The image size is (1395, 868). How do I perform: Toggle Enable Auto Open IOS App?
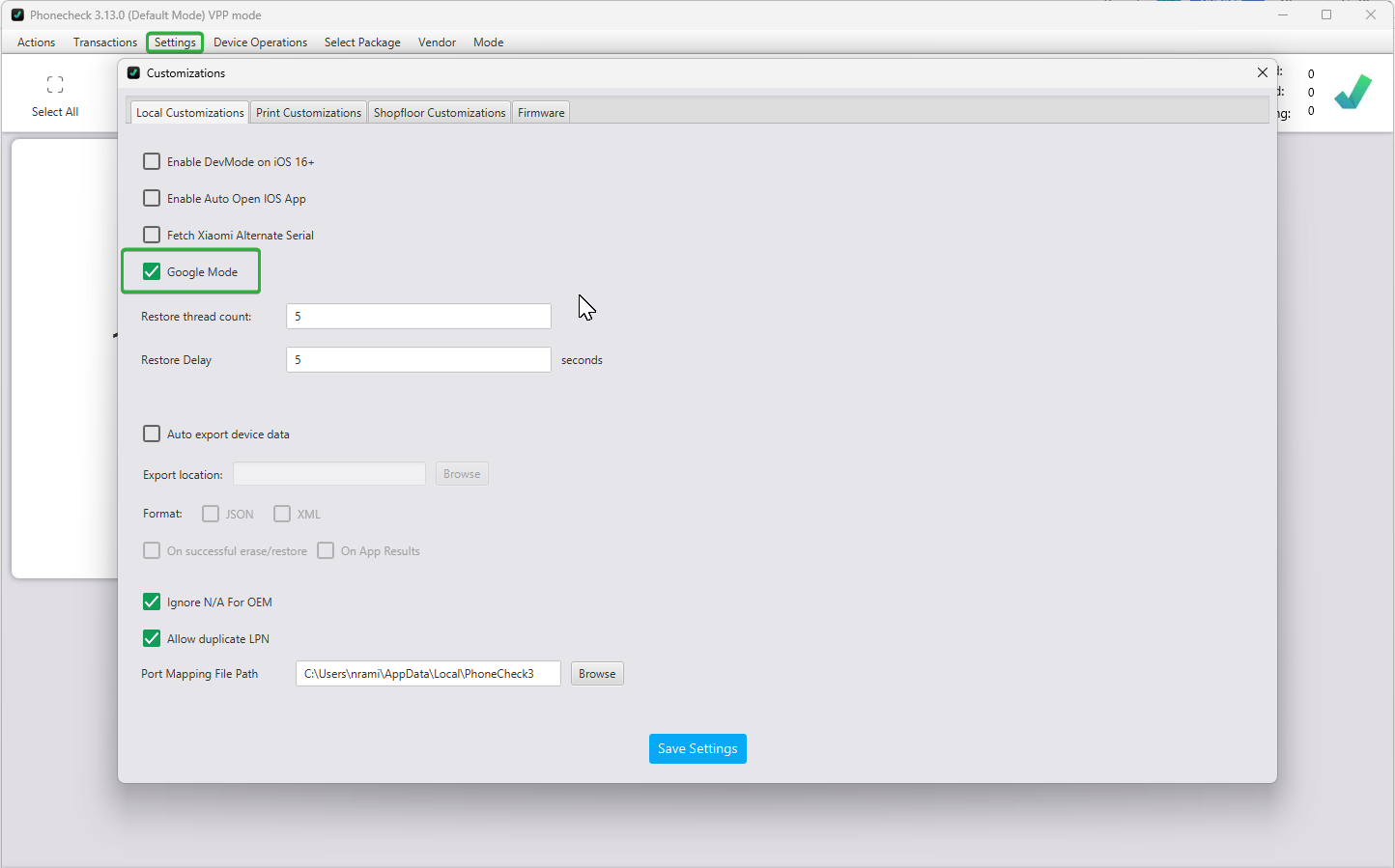(x=152, y=198)
